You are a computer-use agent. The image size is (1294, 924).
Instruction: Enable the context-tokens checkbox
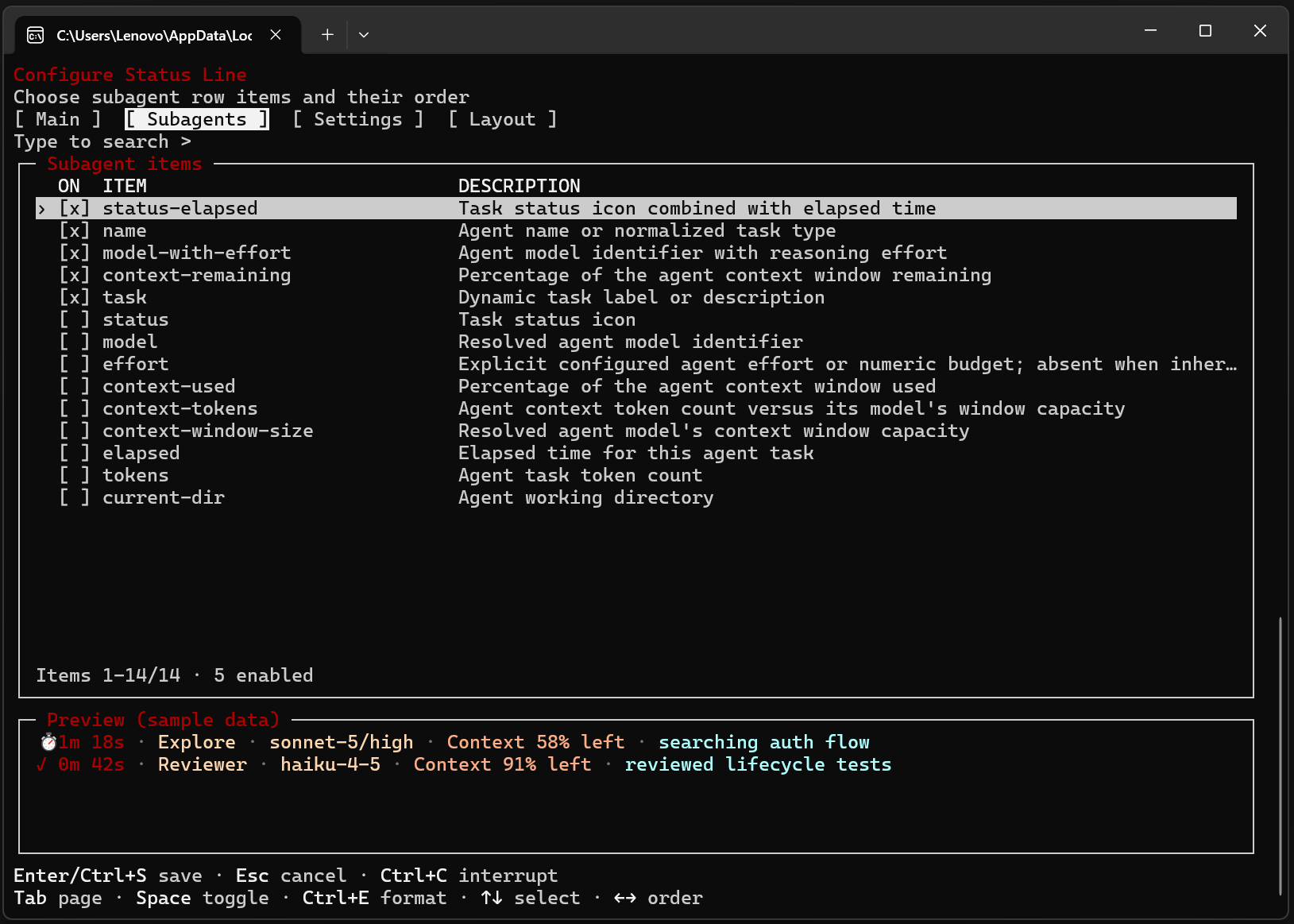[x=75, y=408]
